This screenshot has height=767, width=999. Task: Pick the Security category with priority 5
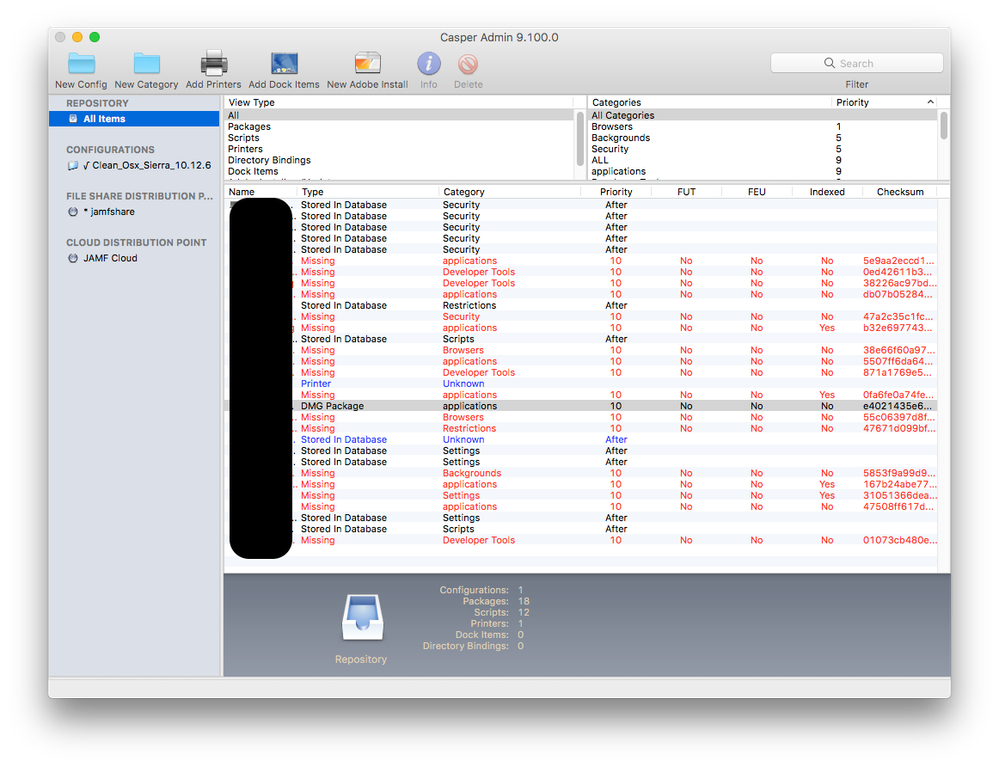click(763, 149)
